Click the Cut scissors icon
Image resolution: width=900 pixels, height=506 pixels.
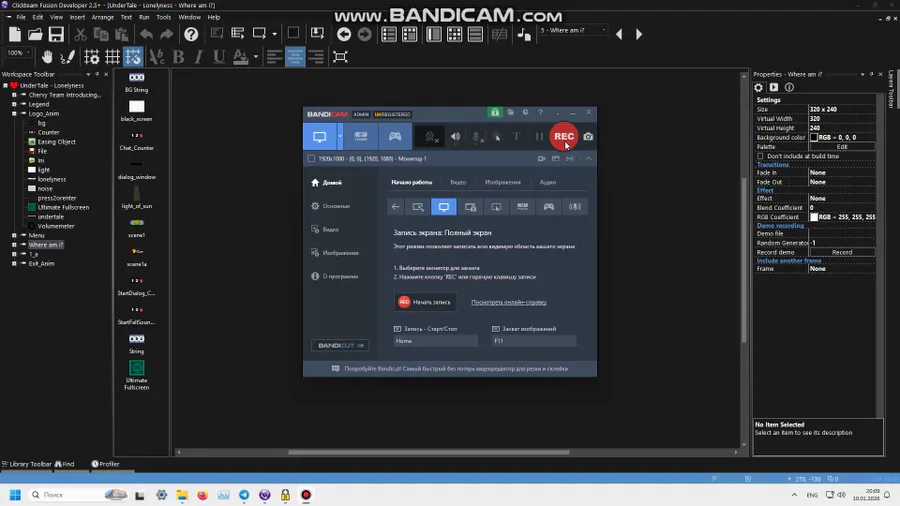click(x=80, y=34)
